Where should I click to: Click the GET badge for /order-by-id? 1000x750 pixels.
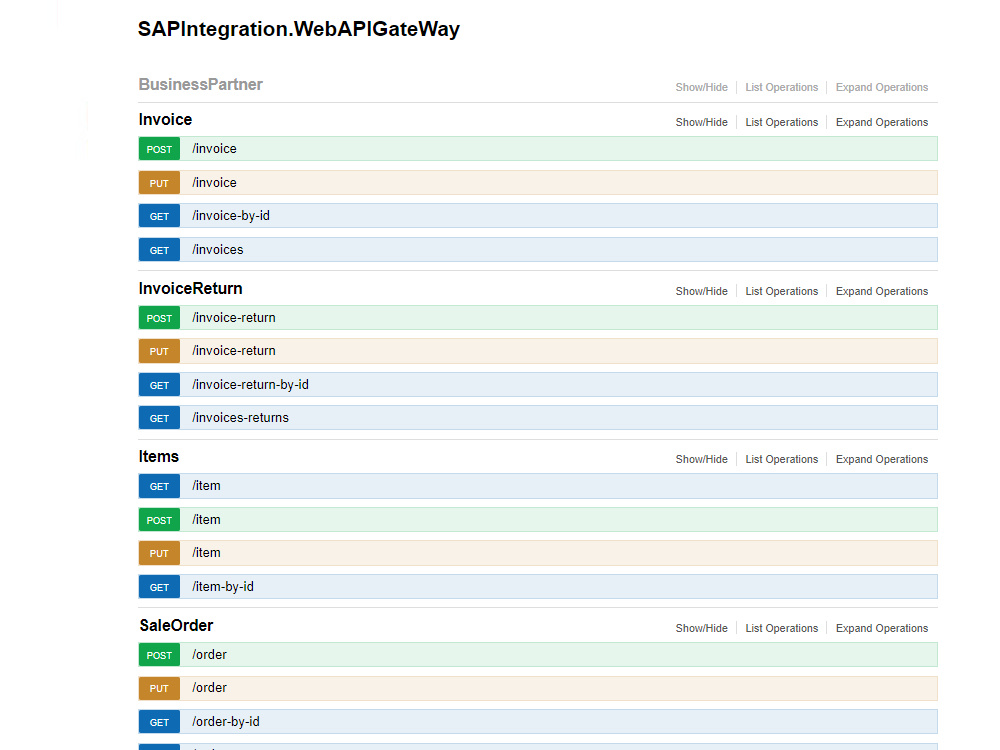(x=159, y=722)
